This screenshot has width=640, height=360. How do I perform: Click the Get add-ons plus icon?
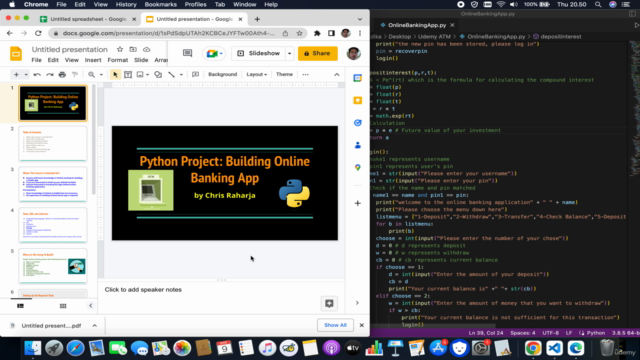358,203
